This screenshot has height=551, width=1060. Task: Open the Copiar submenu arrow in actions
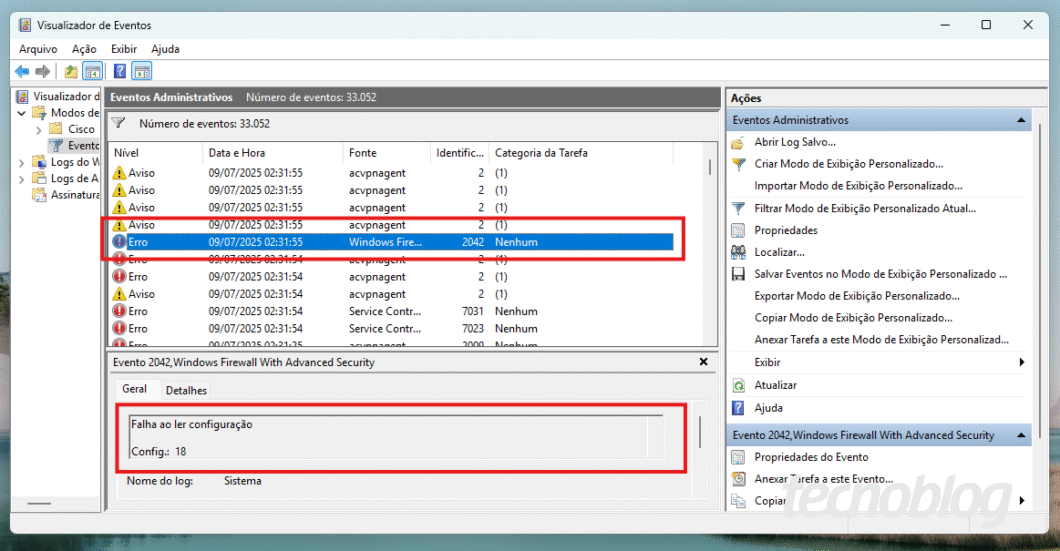[1021, 500]
